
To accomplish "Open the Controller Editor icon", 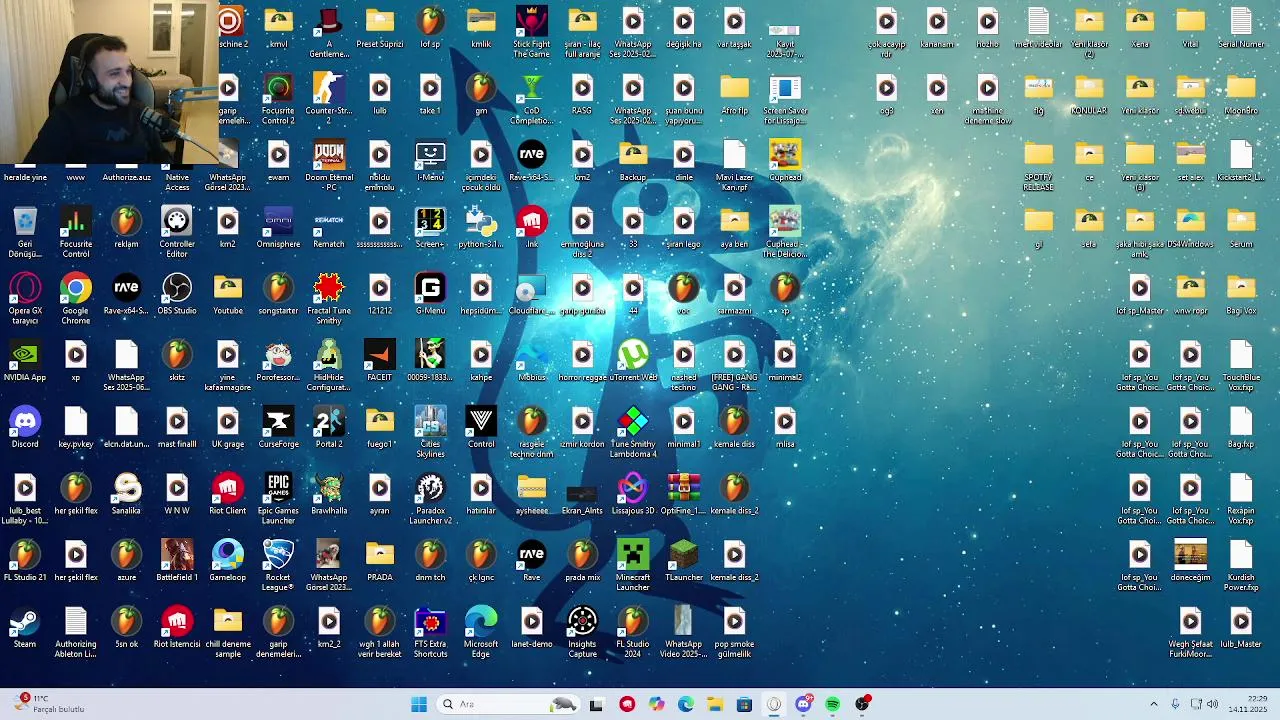I will point(177,233).
